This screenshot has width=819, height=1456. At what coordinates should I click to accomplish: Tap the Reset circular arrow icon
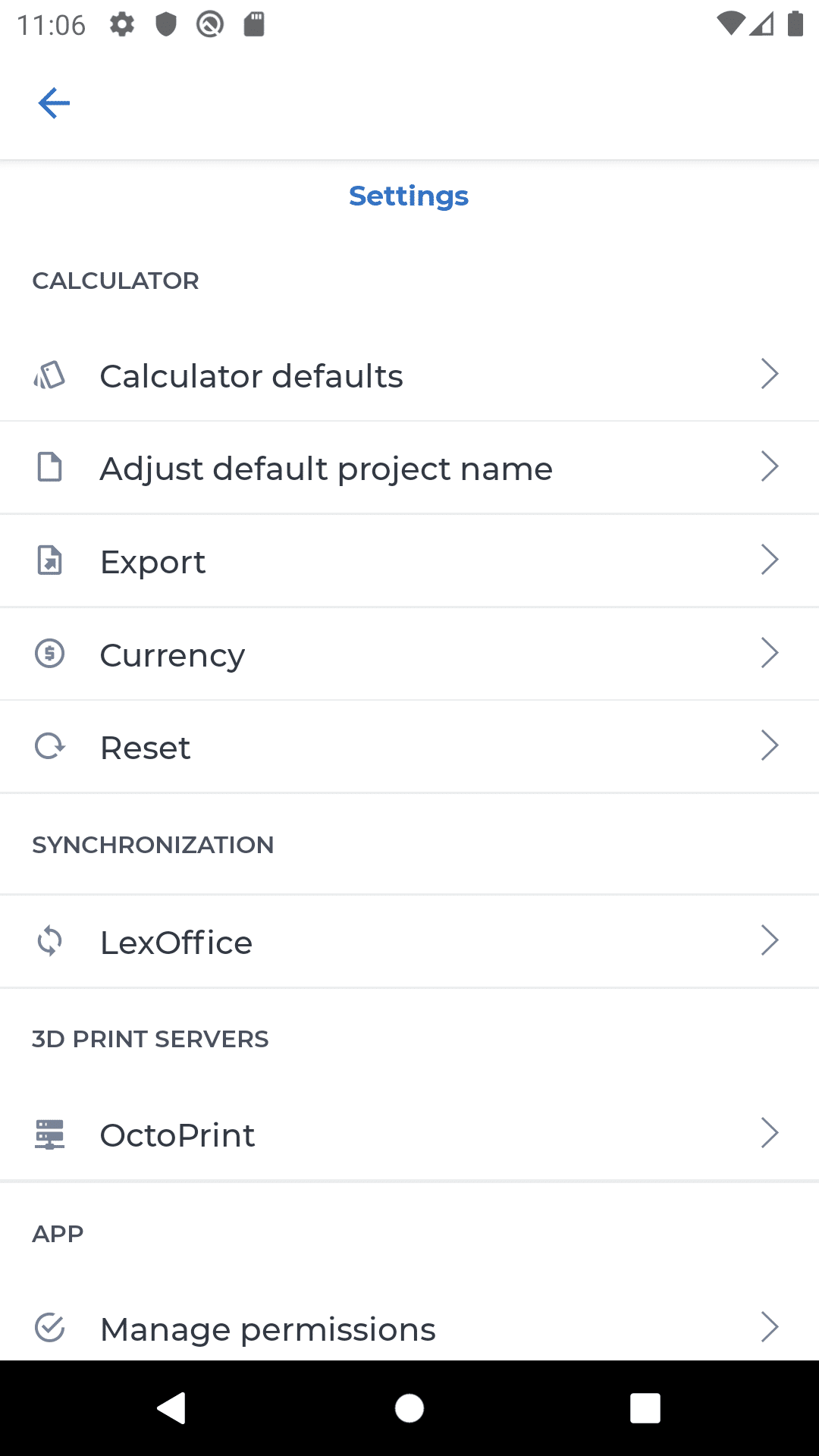tap(49, 746)
